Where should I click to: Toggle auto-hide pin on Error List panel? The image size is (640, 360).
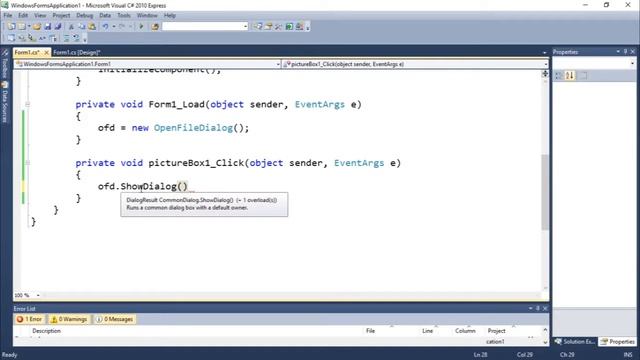pos(538,309)
